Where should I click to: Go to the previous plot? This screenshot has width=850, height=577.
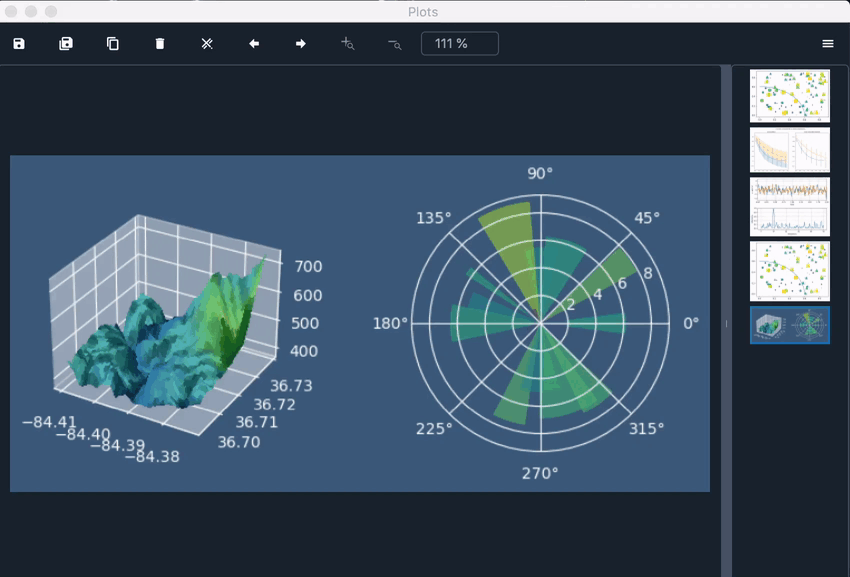coord(253,43)
